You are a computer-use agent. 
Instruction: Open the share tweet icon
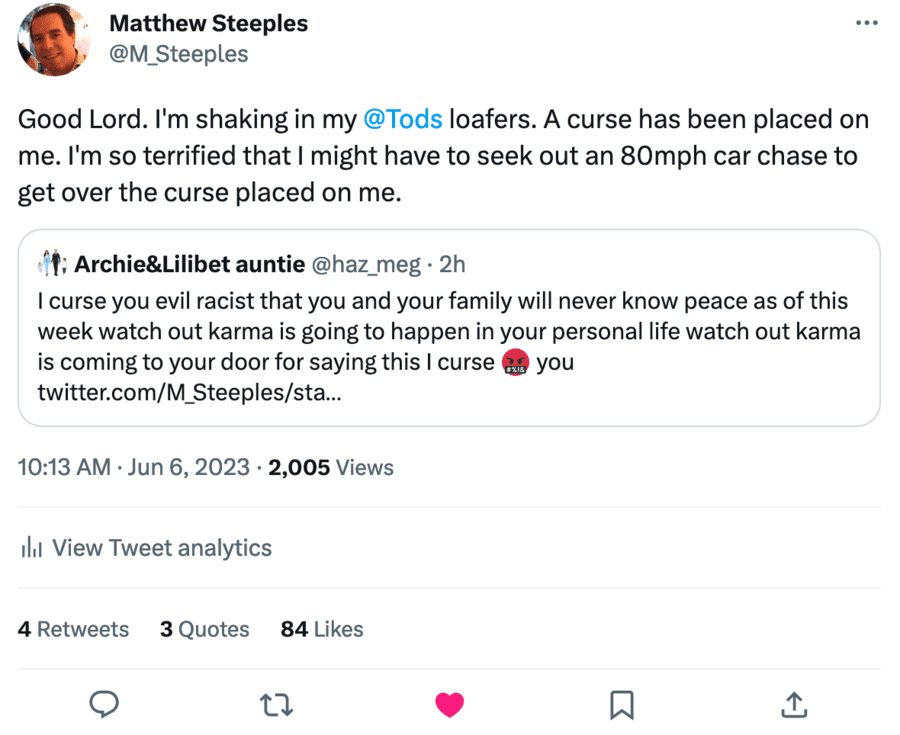coord(793,705)
